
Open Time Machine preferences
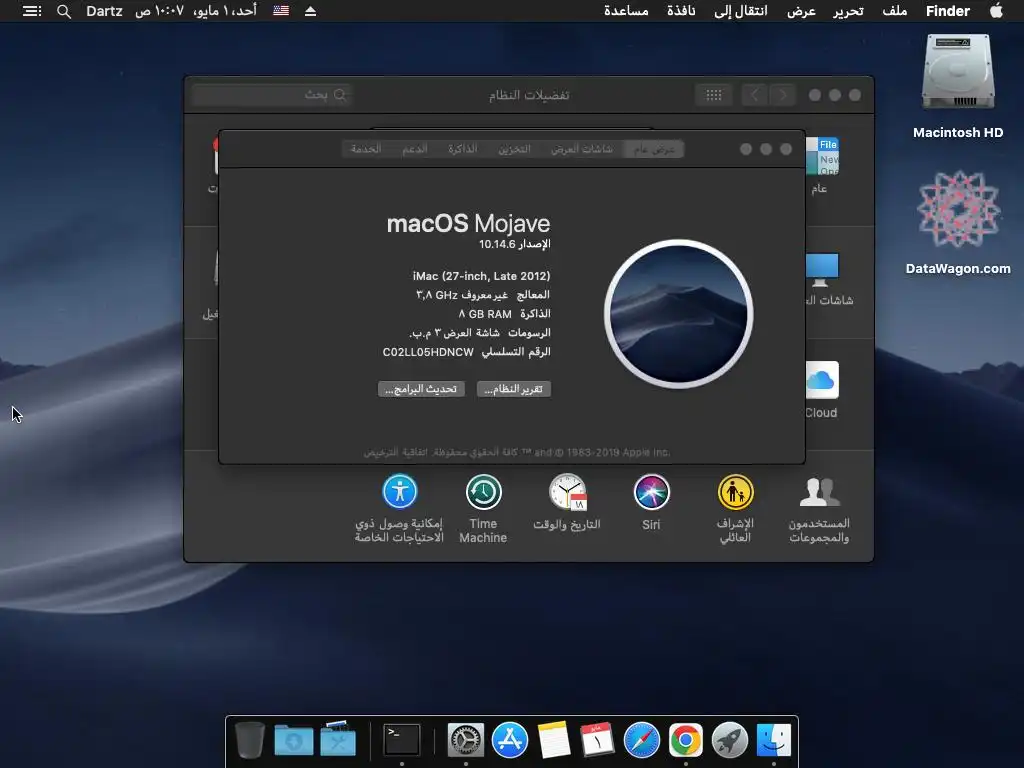(483, 492)
